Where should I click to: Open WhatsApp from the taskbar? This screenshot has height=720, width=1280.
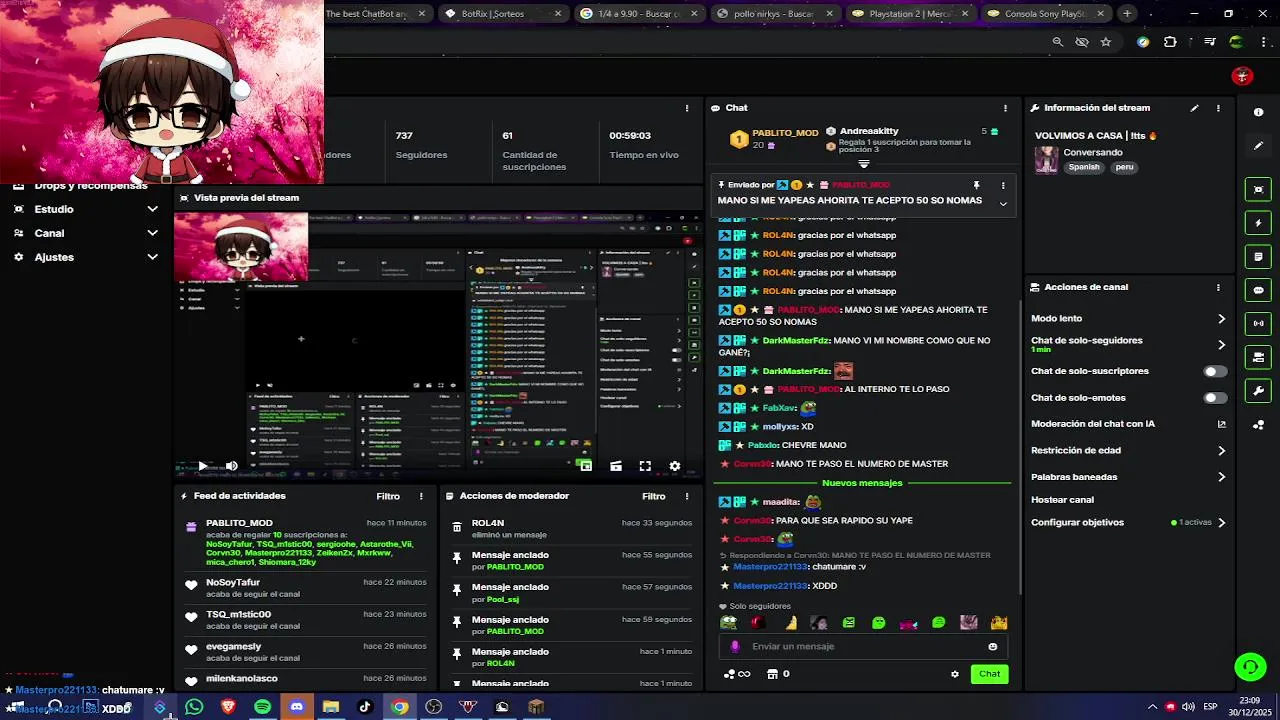[194, 707]
